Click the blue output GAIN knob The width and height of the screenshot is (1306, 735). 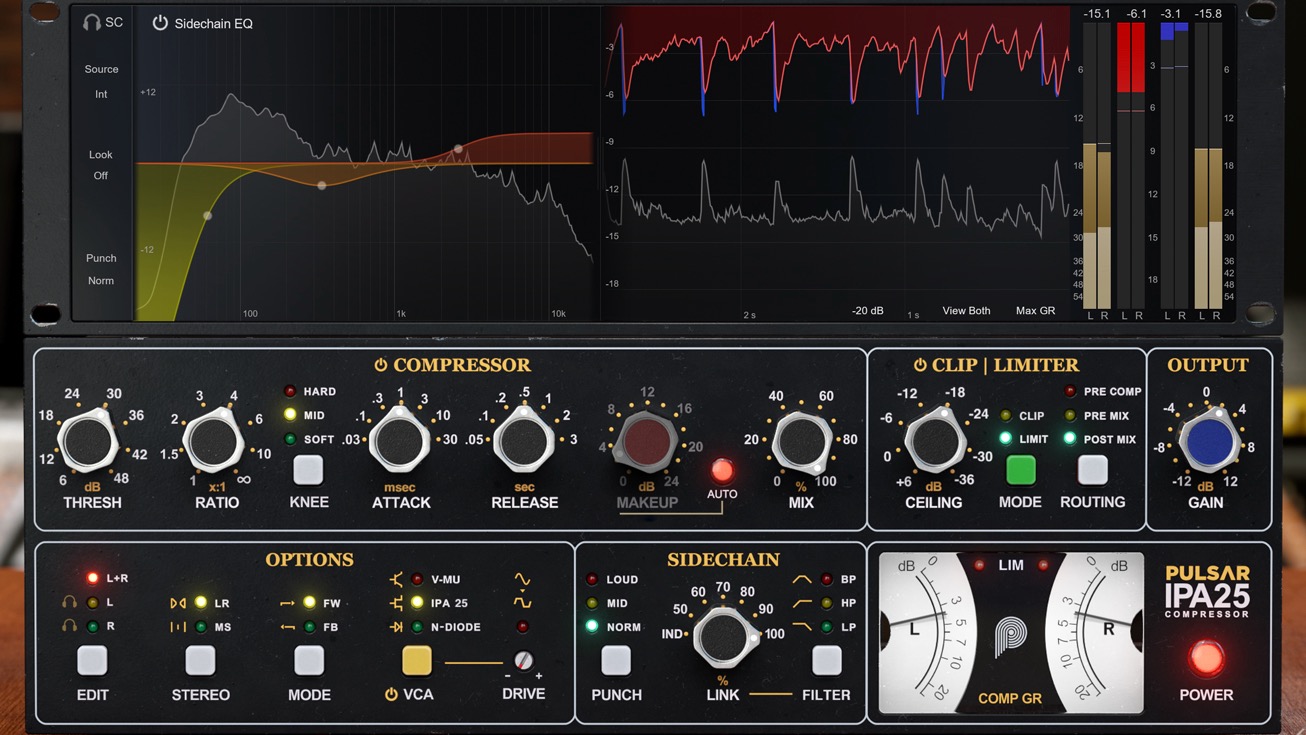(x=1208, y=440)
